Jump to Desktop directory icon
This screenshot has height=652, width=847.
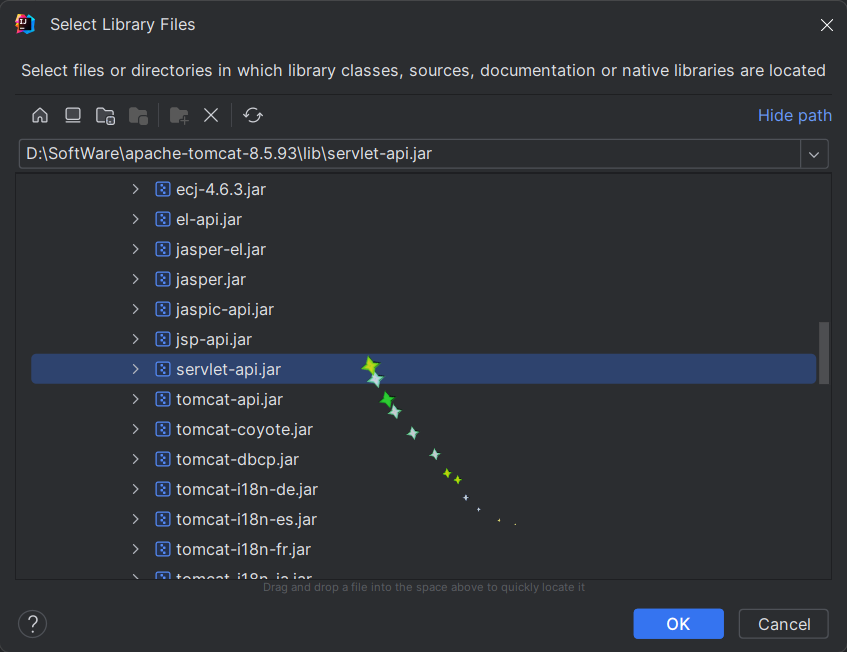pyautogui.click(x=72, y=115)
